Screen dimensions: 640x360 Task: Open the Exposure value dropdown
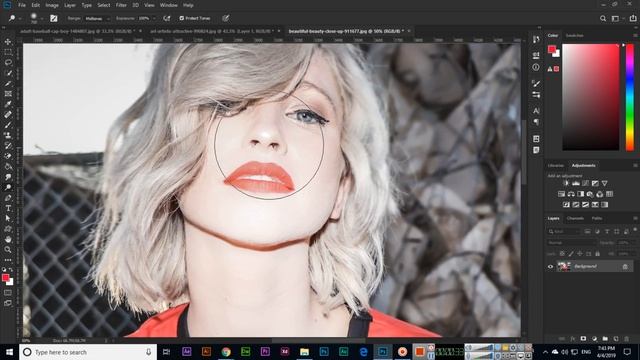[154, 18]
